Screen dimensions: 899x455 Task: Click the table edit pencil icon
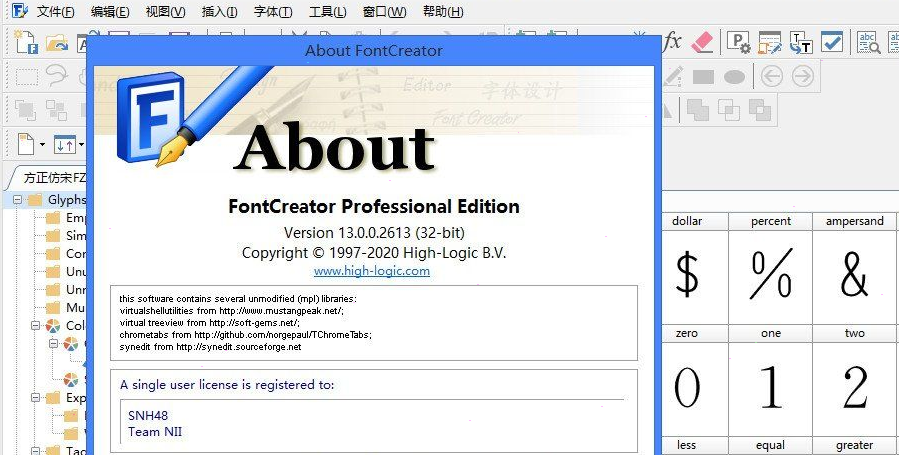pos(769,42)
